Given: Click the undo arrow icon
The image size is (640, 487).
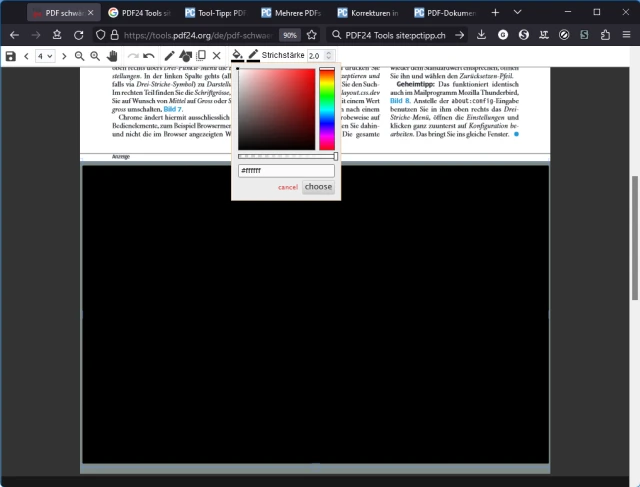Looking at the screenshot, I should click(149, 56).
